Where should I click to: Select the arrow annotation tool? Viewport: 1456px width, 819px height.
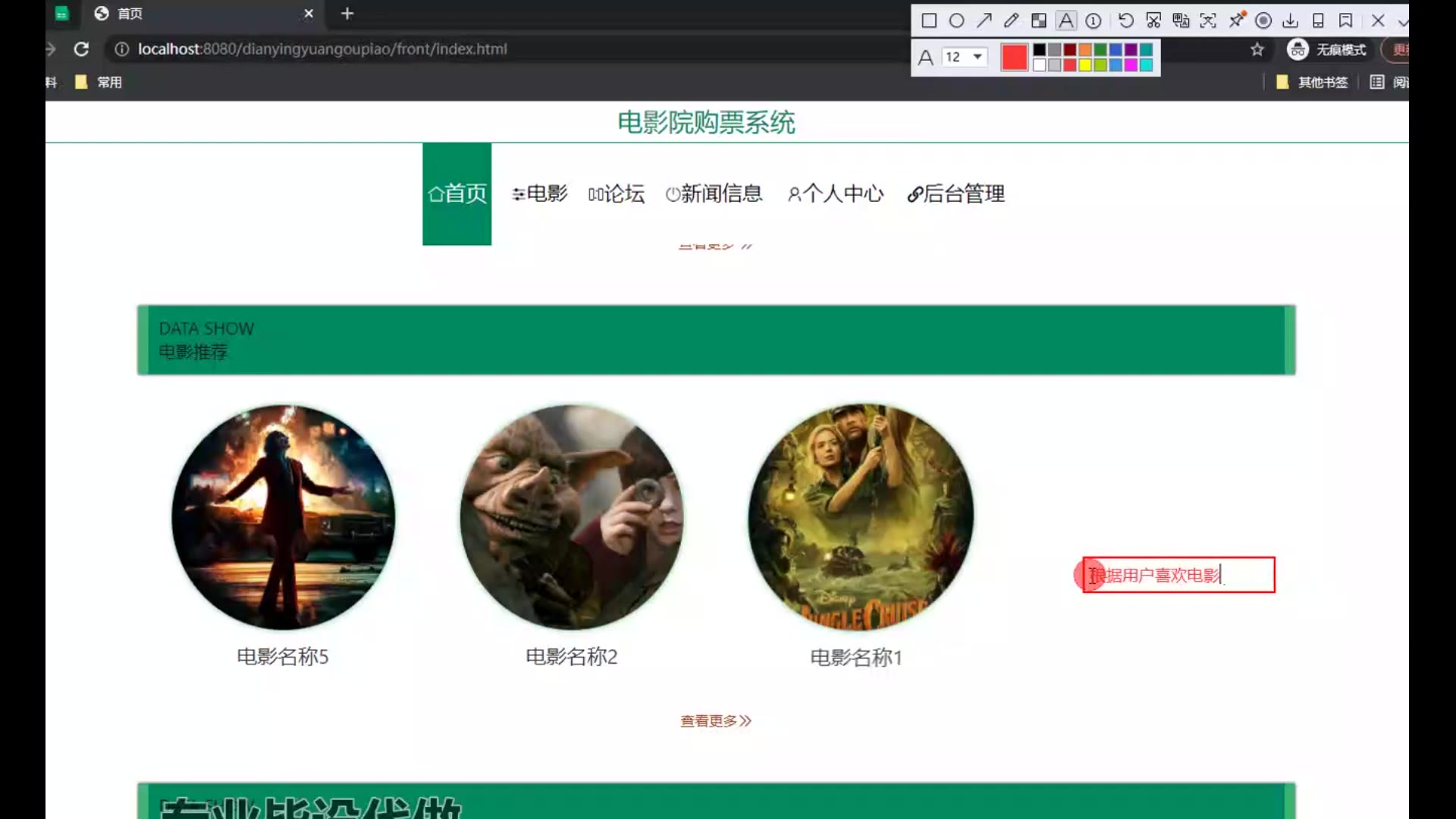click(984, 20)
